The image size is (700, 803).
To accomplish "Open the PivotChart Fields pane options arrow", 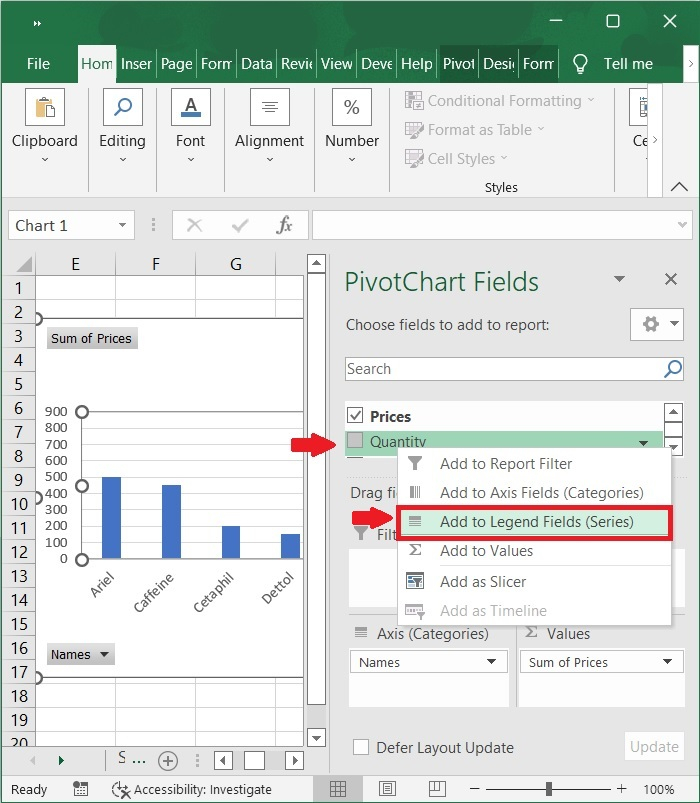I will pos(619,279).
